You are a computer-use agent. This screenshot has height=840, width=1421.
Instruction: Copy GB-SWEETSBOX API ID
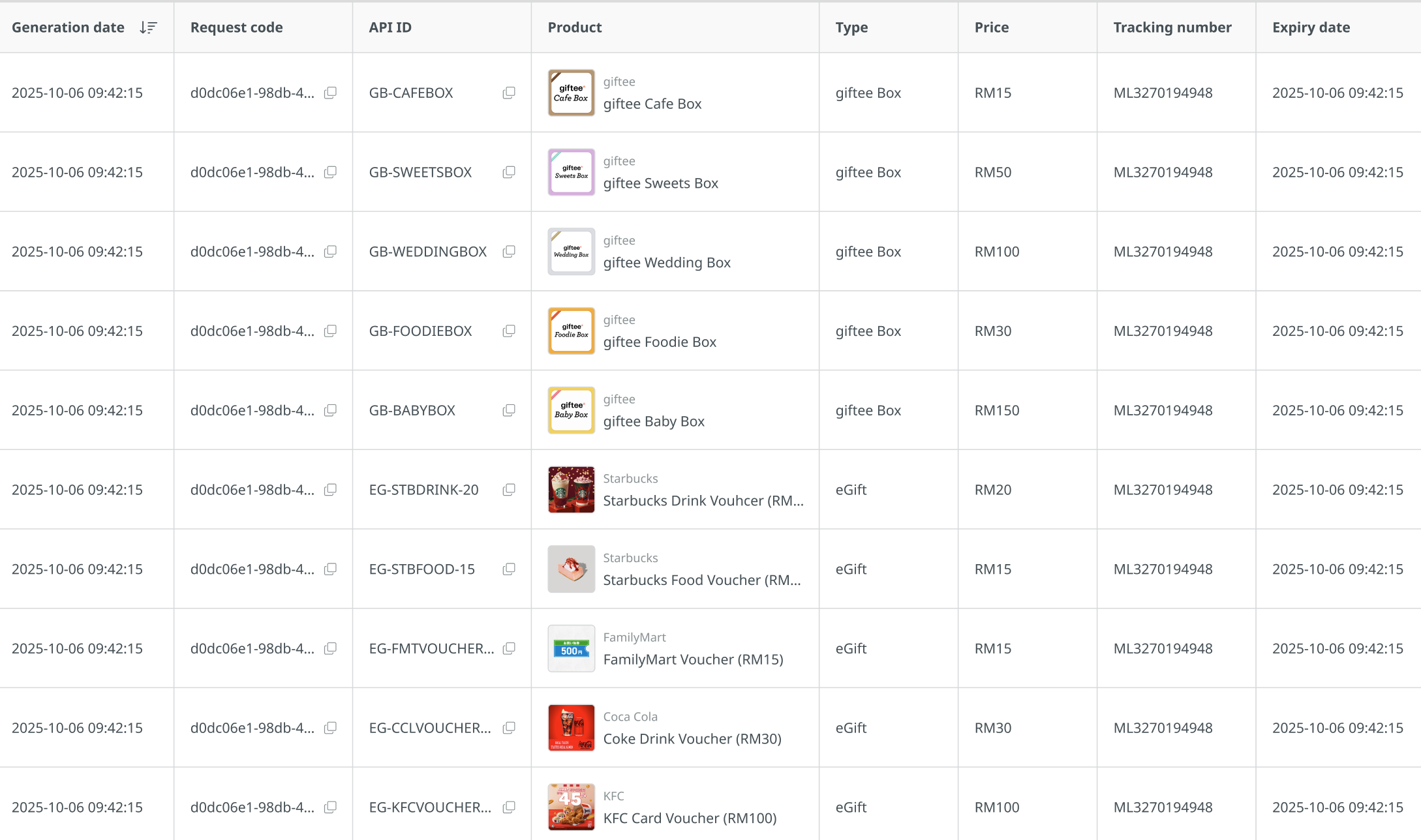tap(509, 172)
